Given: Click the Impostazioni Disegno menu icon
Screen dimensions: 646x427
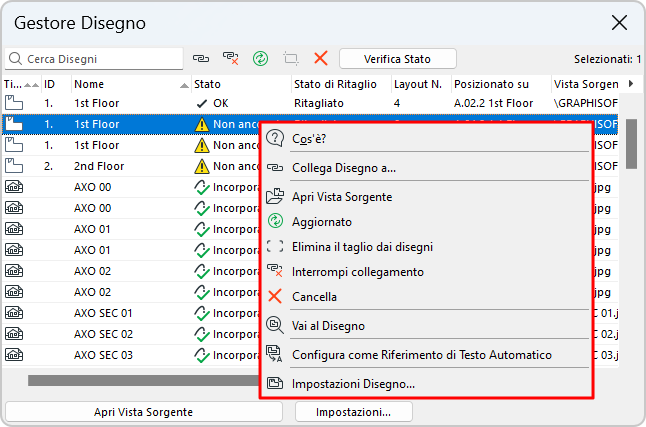Looking at the screenshot, I should tap(275, 383).
